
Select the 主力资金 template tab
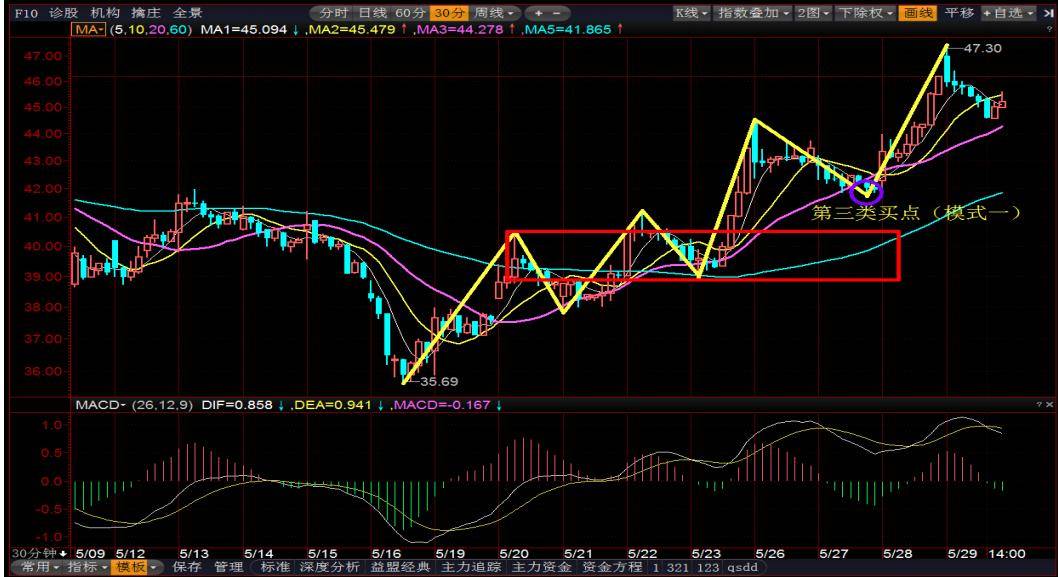pos(541,568)
